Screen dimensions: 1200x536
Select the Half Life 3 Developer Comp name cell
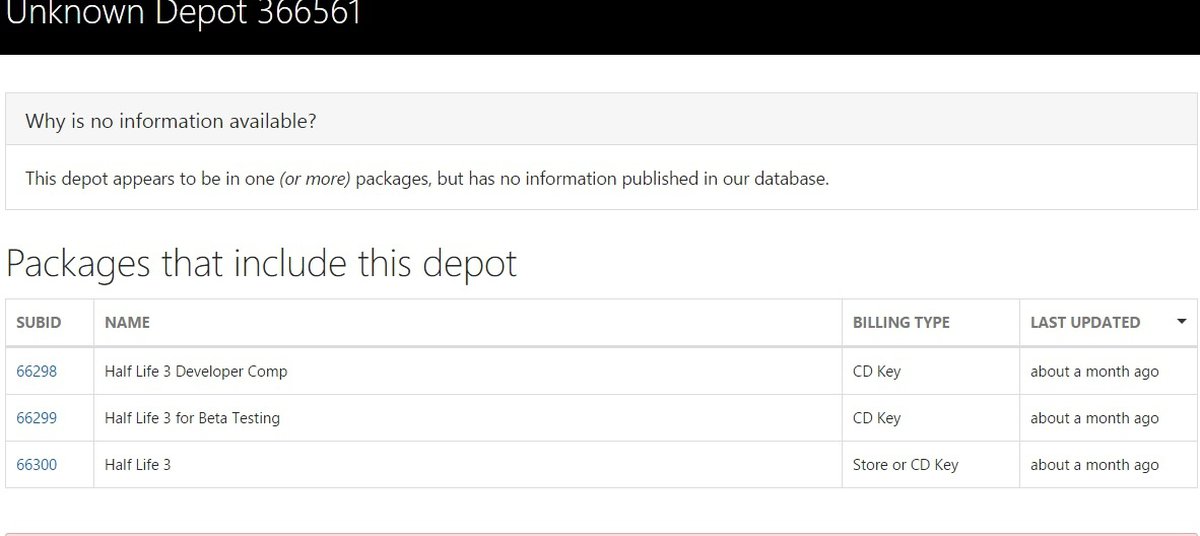[196, 371]
